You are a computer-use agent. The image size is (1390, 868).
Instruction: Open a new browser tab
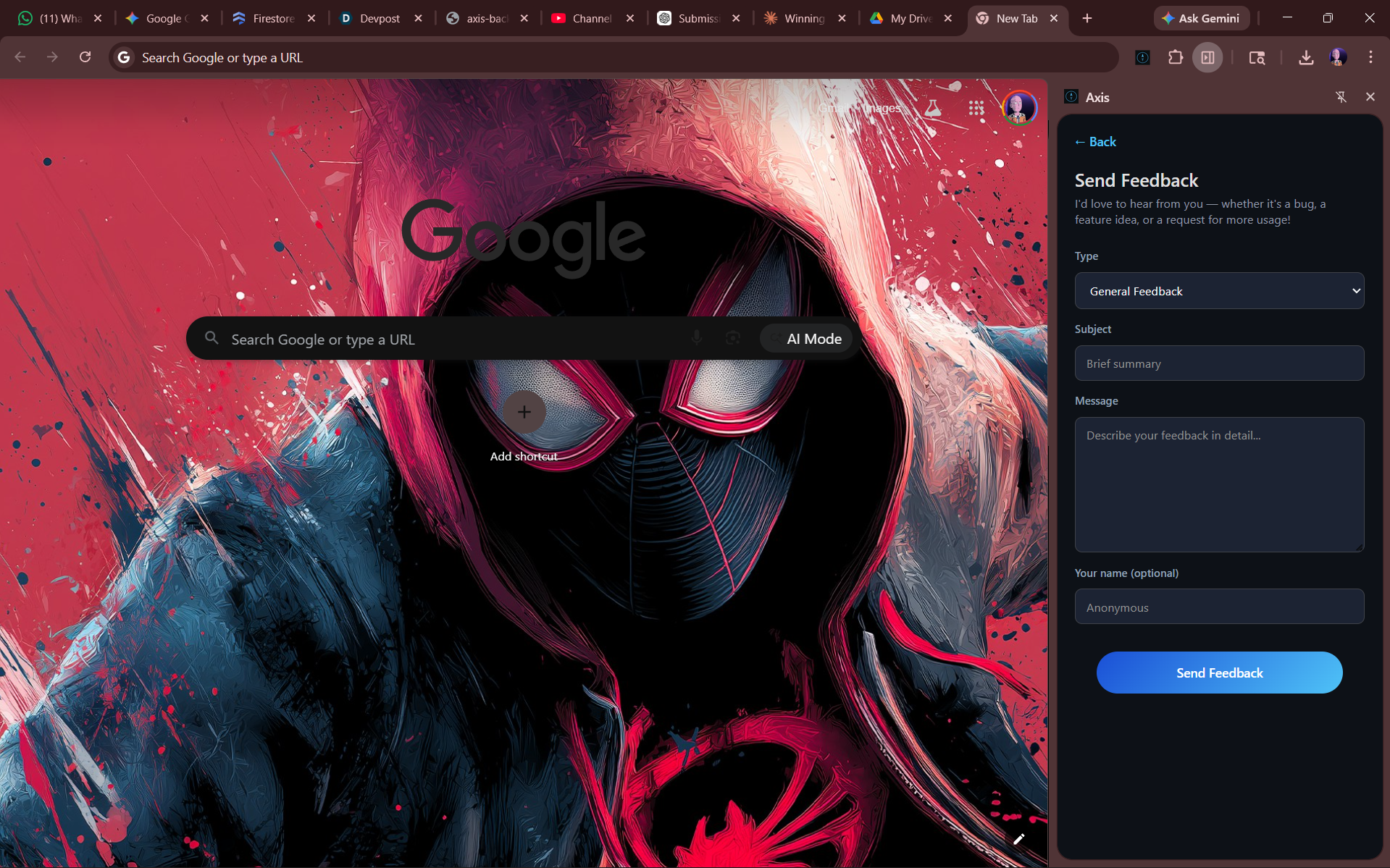coord(1087,18)
